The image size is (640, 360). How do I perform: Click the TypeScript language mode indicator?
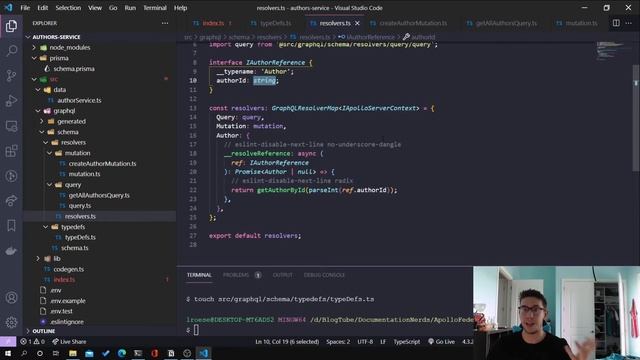tap(407, 342)
